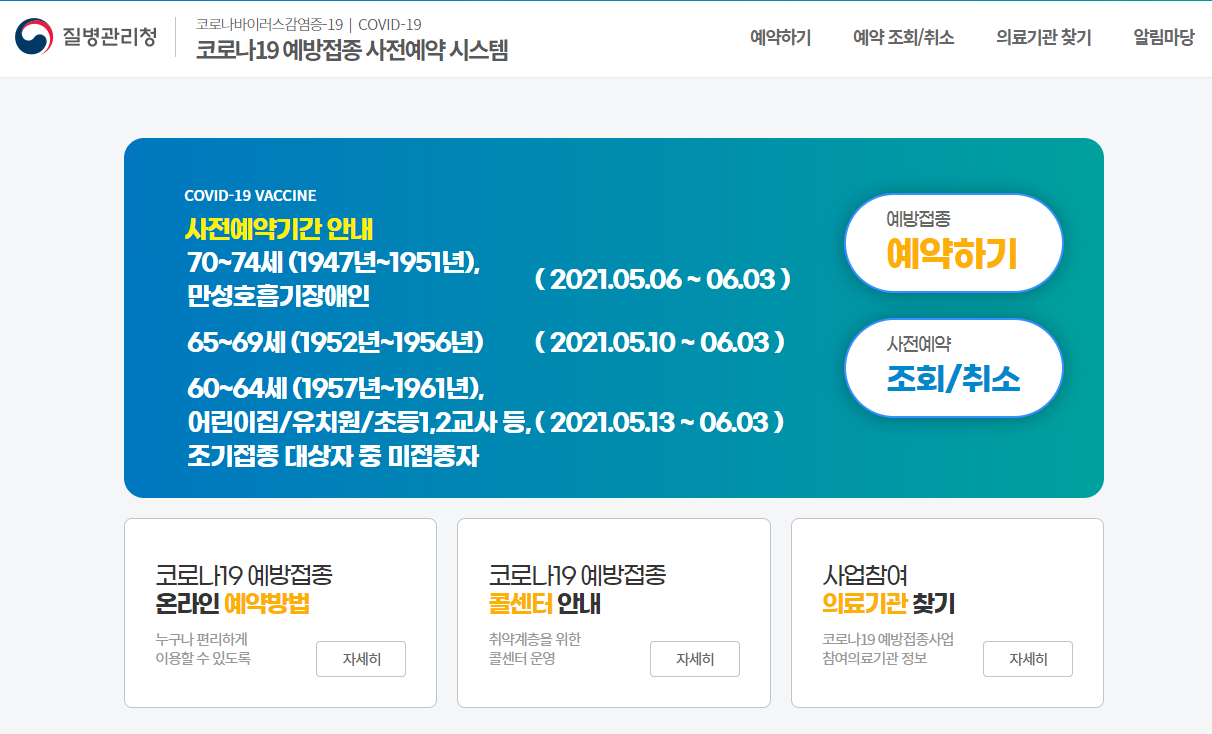Open the 알림마당 menu
1212x734 pixels.
coord(1163,38)
